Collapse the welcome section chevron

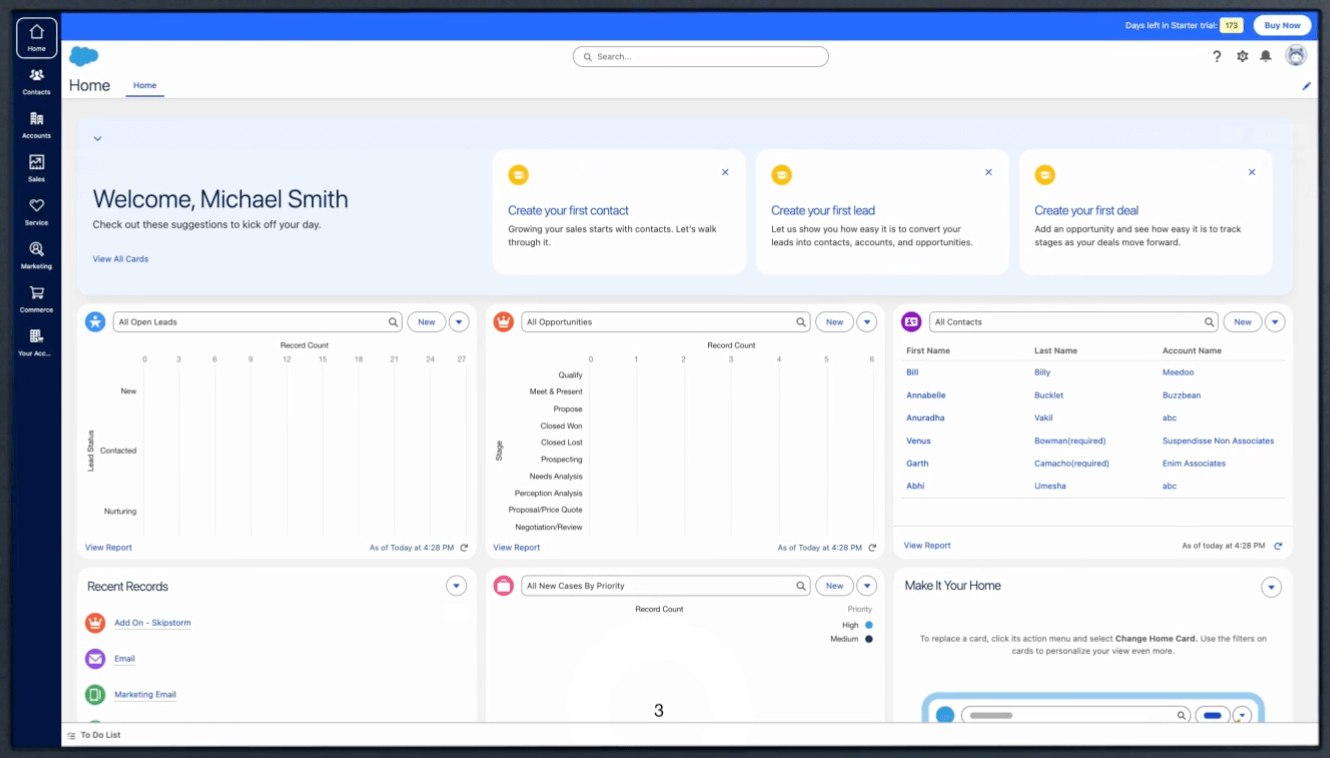pyautogui.click(x=97, y=139)
